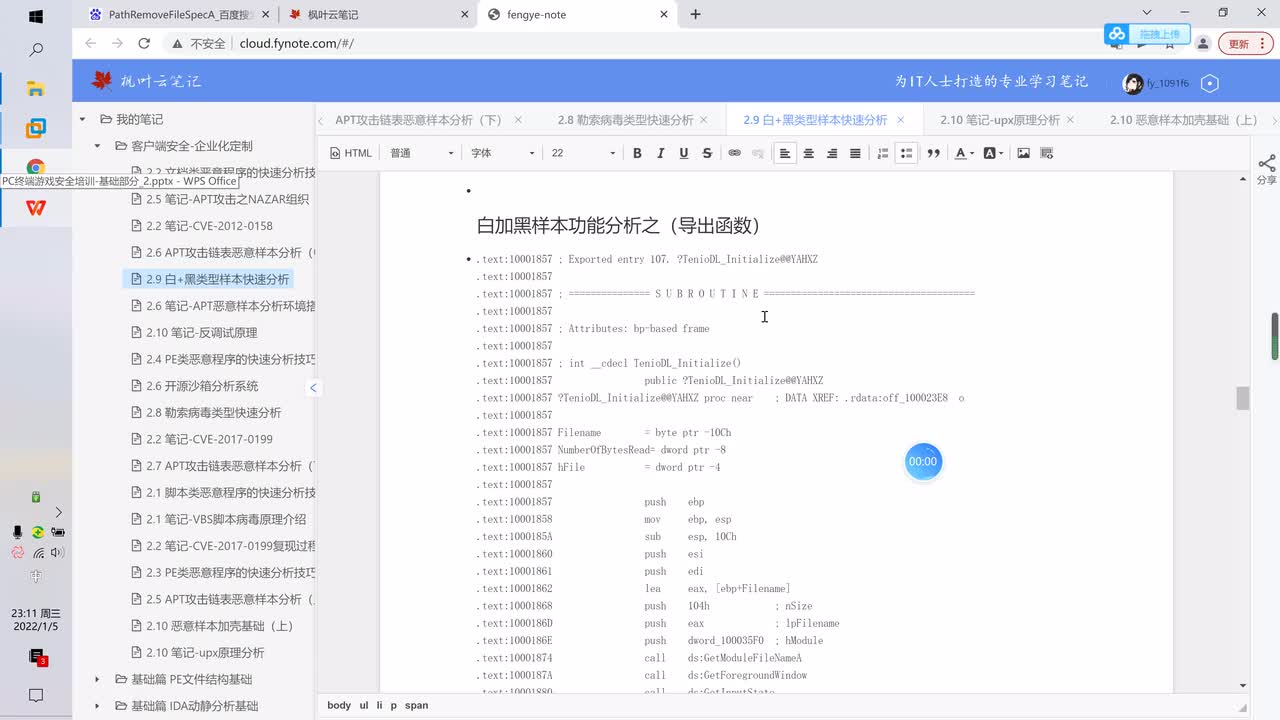Viewport: 1280px width, 720px height.
Task: Open the font color picker
Action: [963, 153]
